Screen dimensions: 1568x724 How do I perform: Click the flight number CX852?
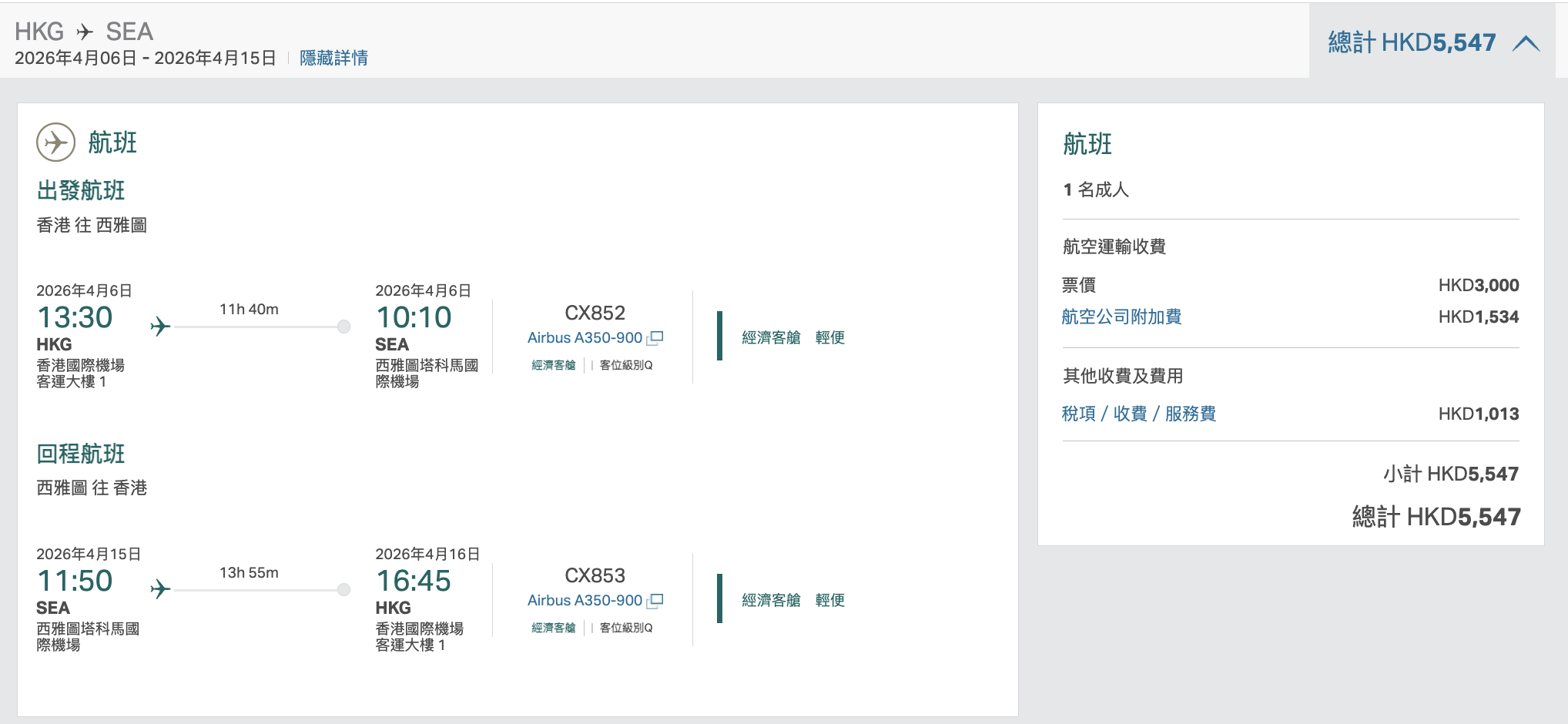[x=595, y=313]
